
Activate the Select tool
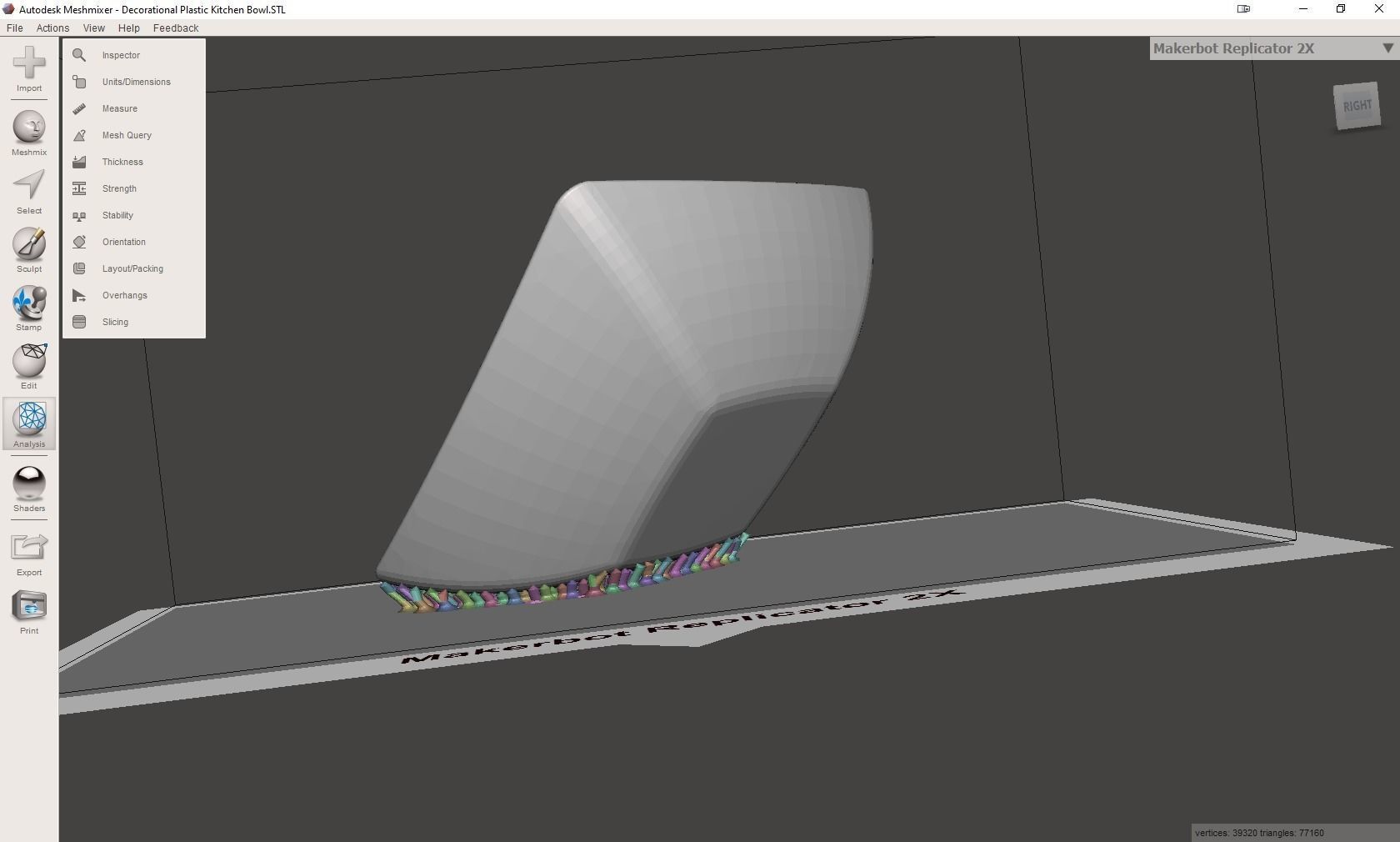point(29,186)
